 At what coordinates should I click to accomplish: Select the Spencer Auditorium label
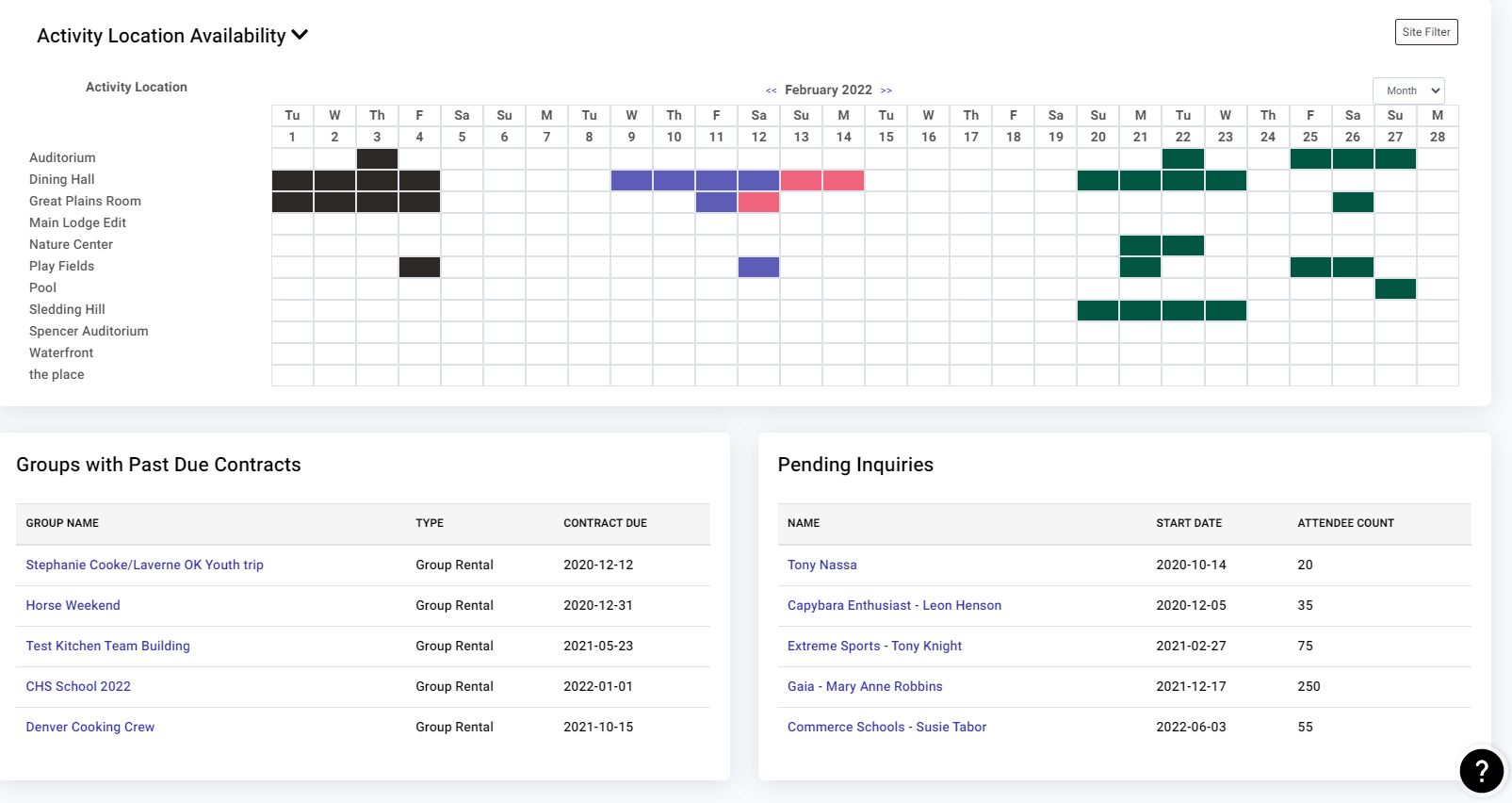coord(89,331)
